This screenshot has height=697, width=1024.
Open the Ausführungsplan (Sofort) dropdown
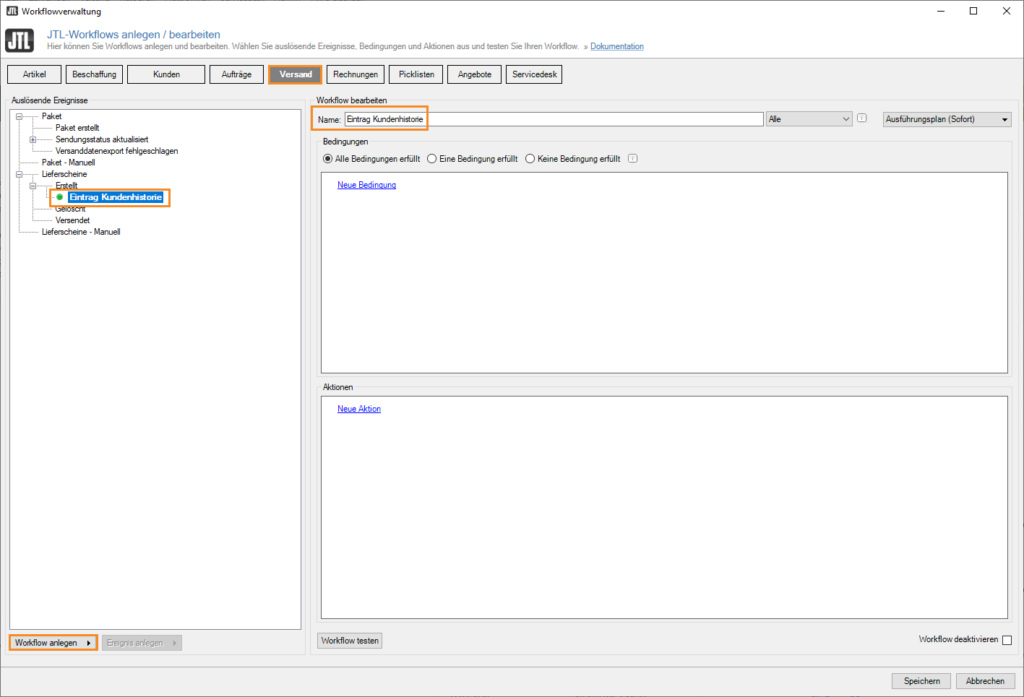pyautogui.click(x=946, y=118)
